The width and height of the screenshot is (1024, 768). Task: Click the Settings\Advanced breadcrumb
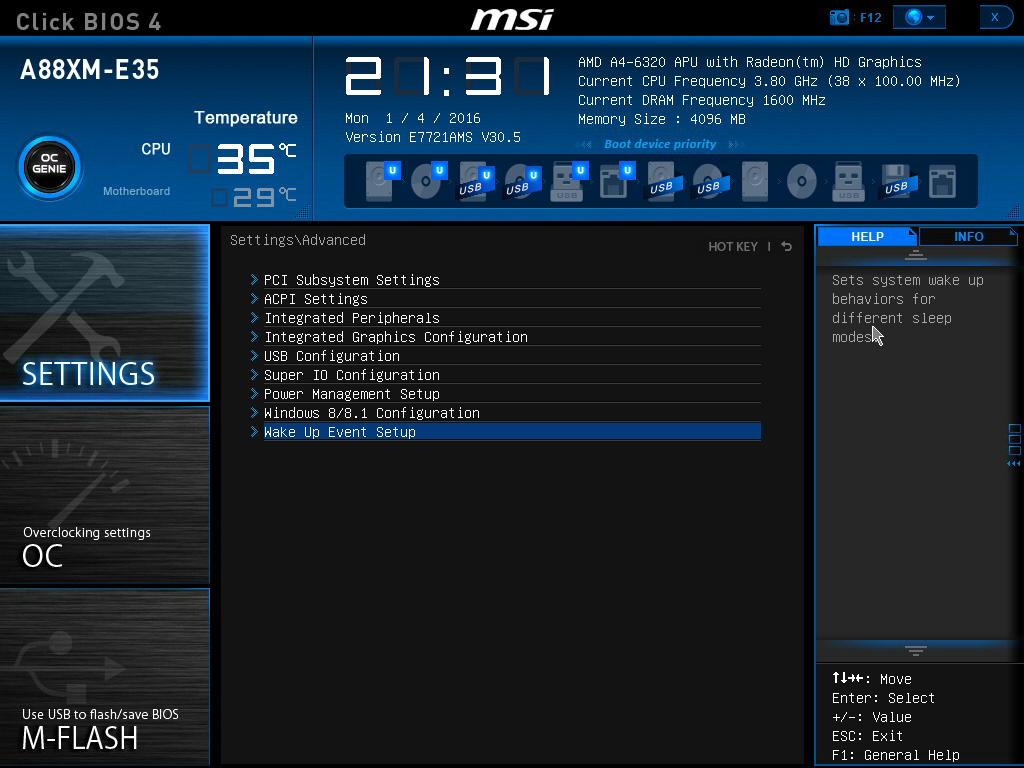(298, 240)
